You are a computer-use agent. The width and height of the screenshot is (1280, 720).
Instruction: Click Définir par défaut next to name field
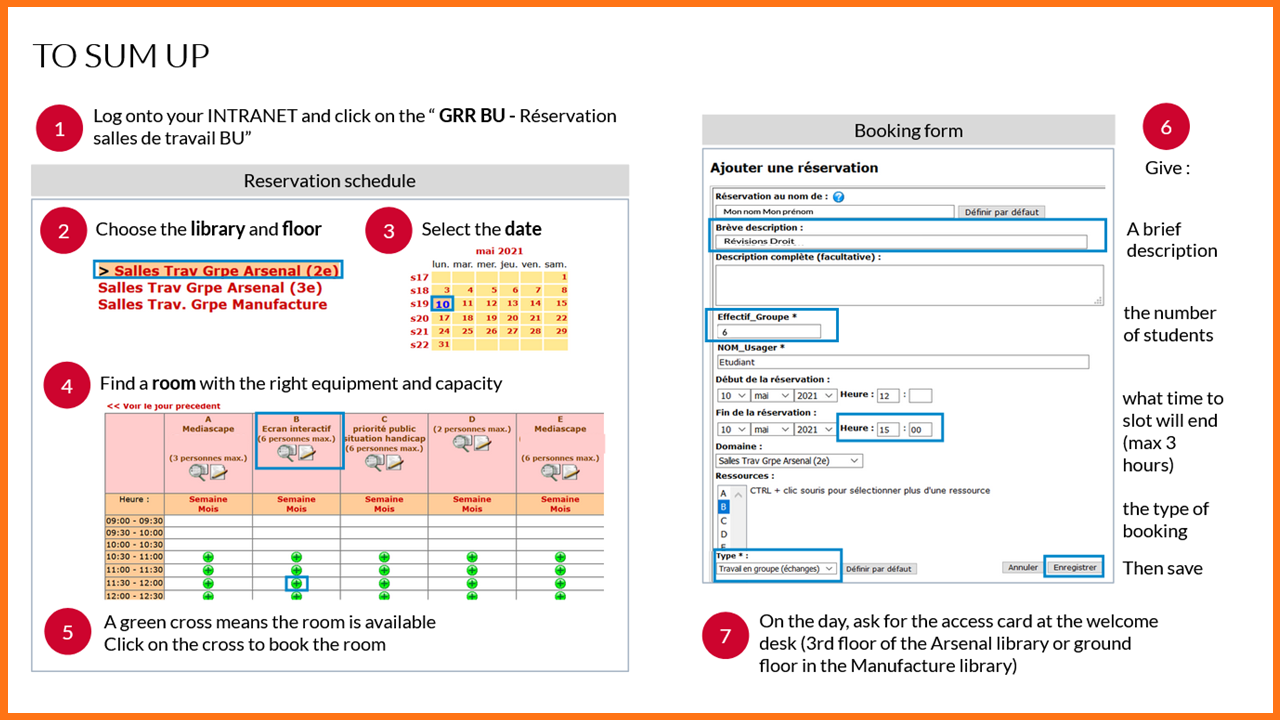(x=1002, y=212)
